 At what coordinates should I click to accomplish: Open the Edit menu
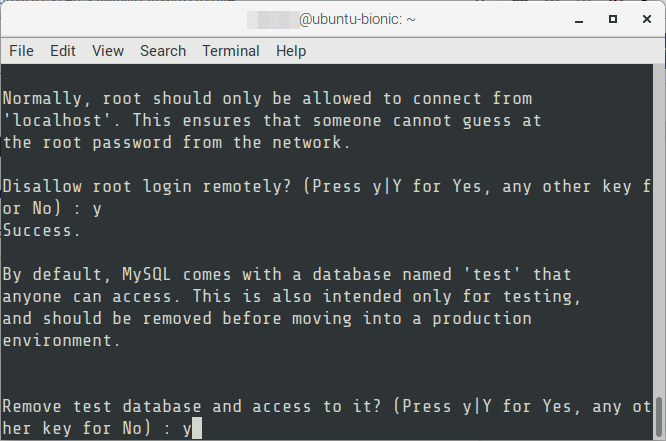point(62,51)
